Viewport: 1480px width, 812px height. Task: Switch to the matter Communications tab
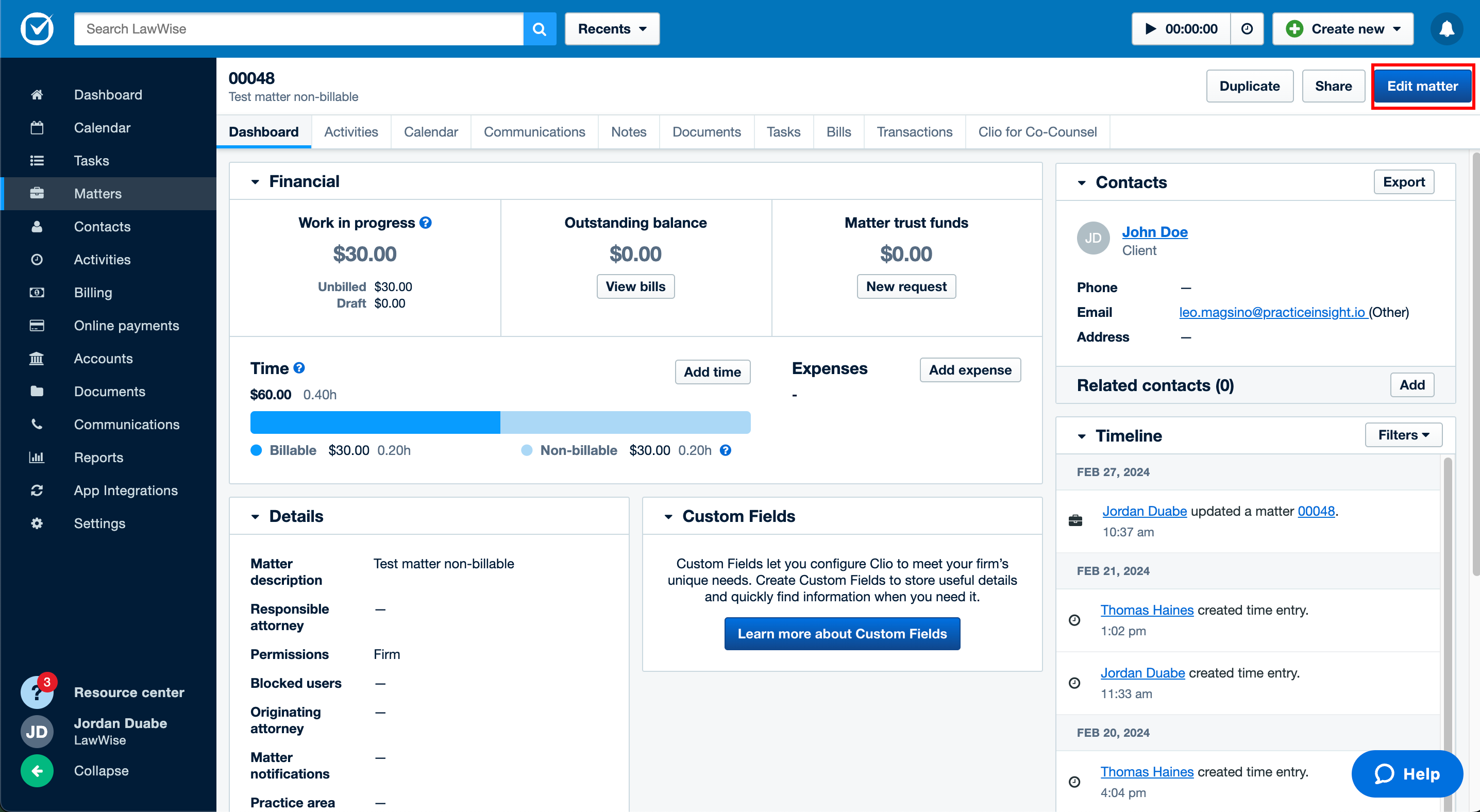click(534, 131)
